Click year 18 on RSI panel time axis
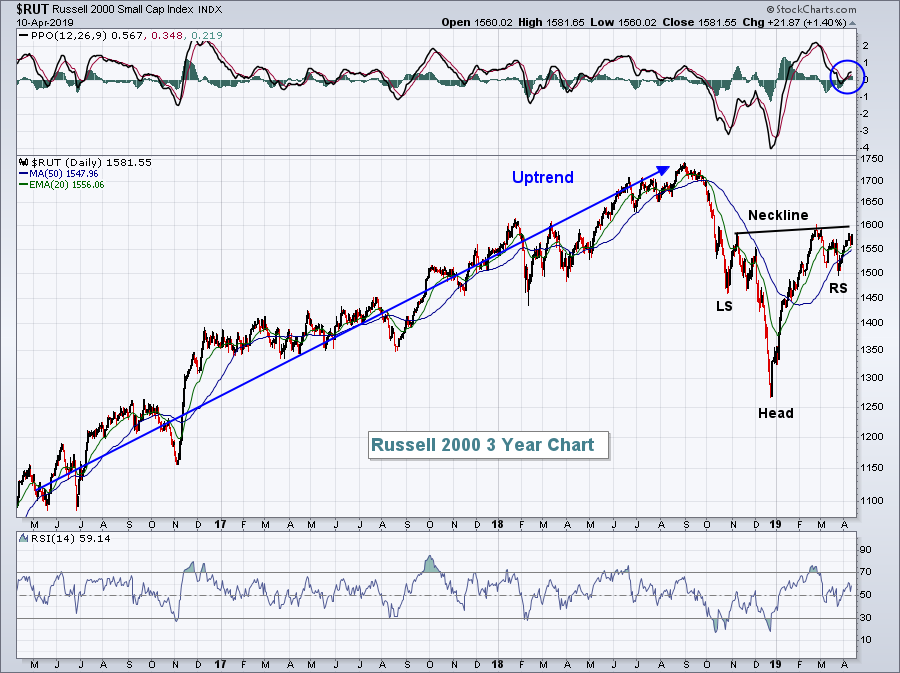900x673 pixels. point(497,664)
